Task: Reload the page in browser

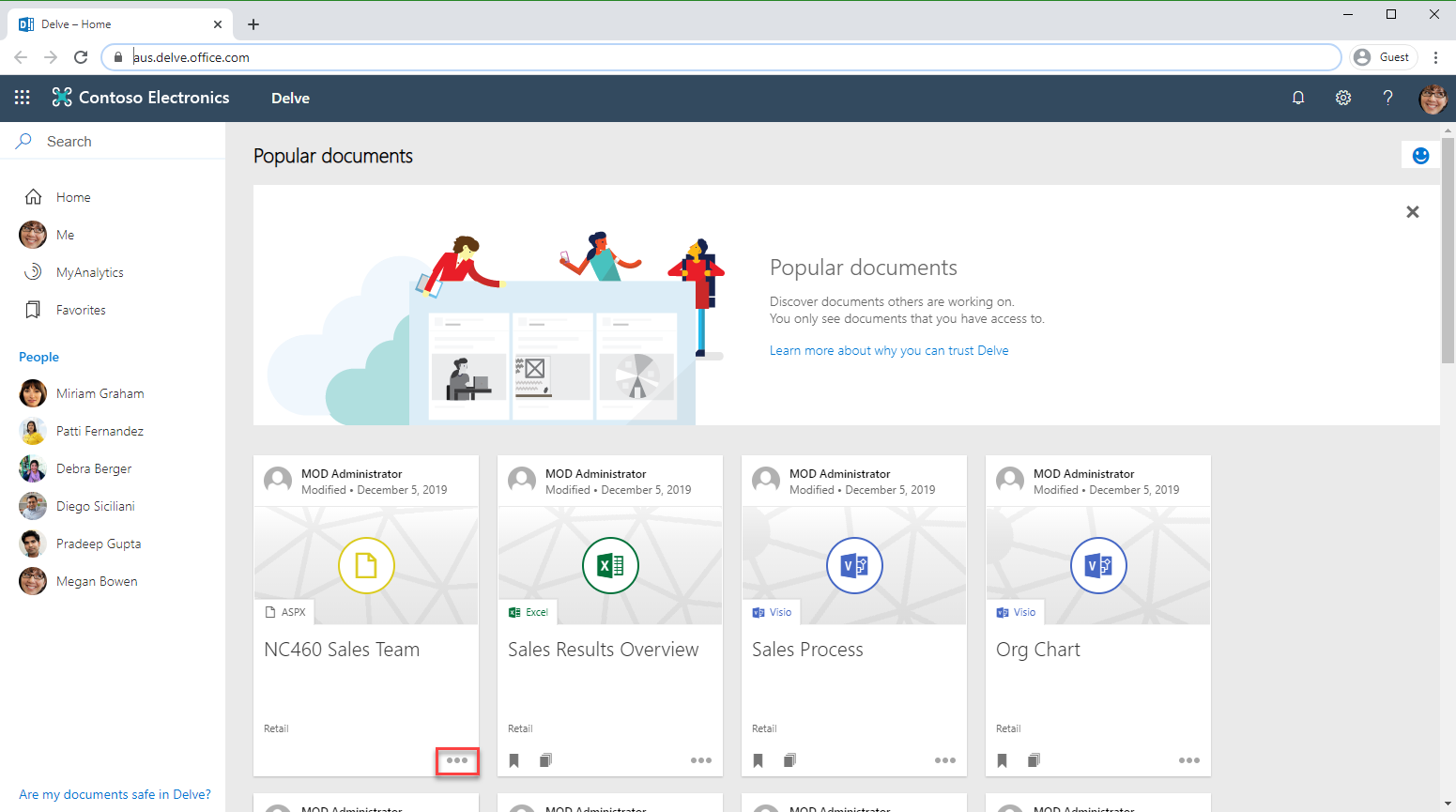Action: [81, 57]
